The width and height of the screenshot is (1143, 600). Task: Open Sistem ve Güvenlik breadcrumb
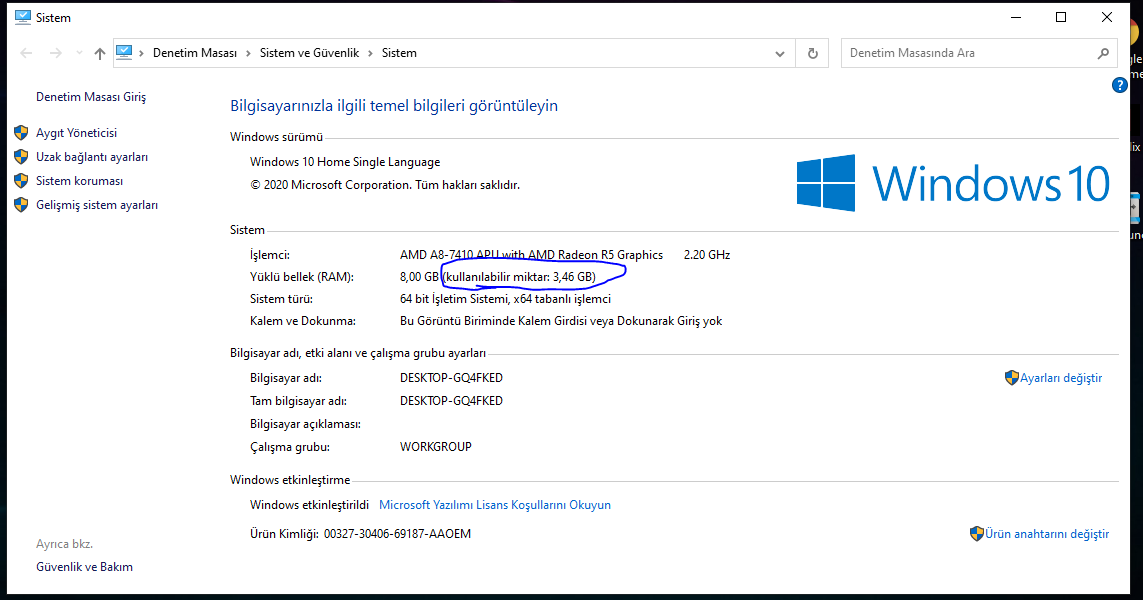[309, 53]
